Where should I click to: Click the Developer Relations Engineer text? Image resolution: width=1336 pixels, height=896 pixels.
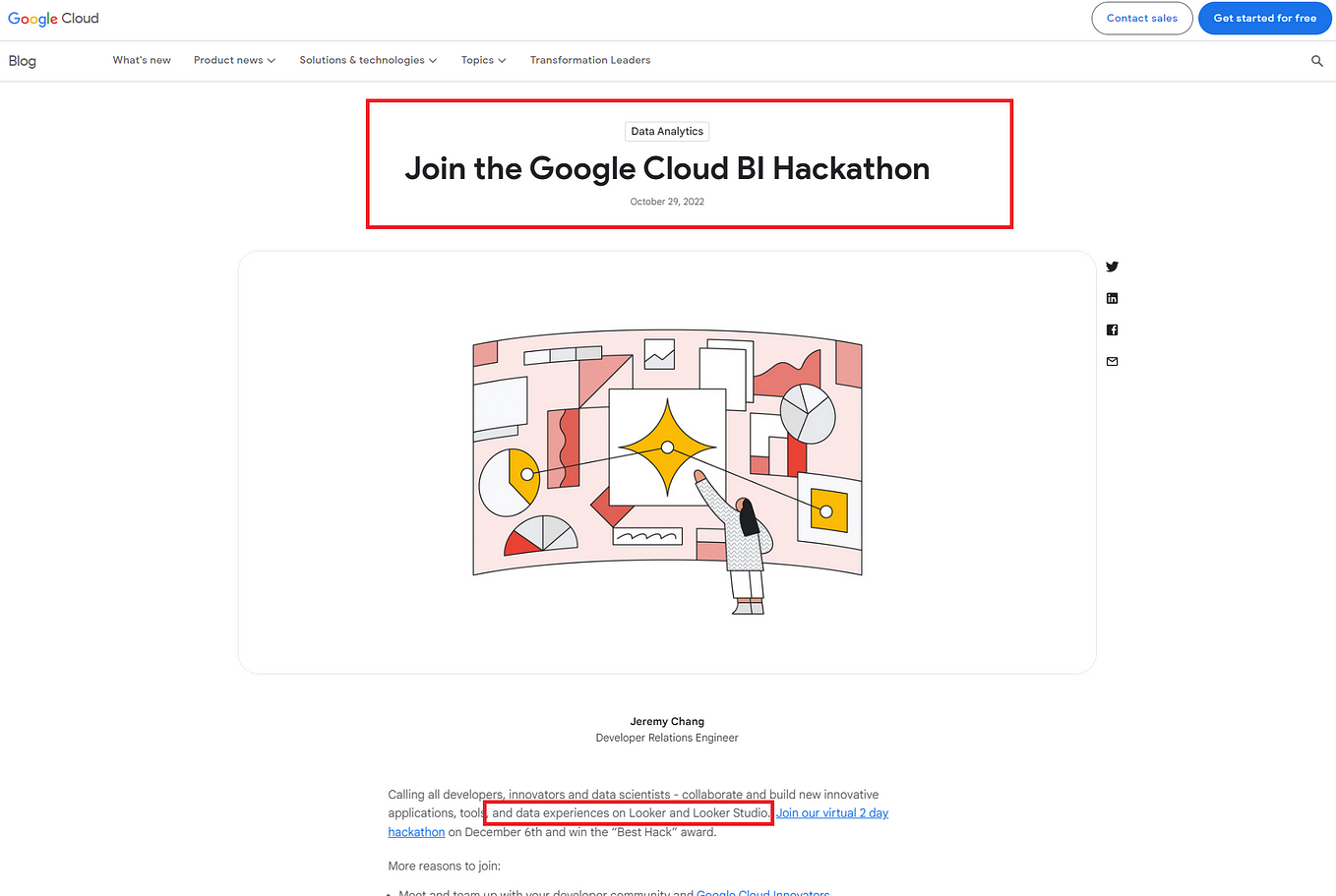click(667, 738)
